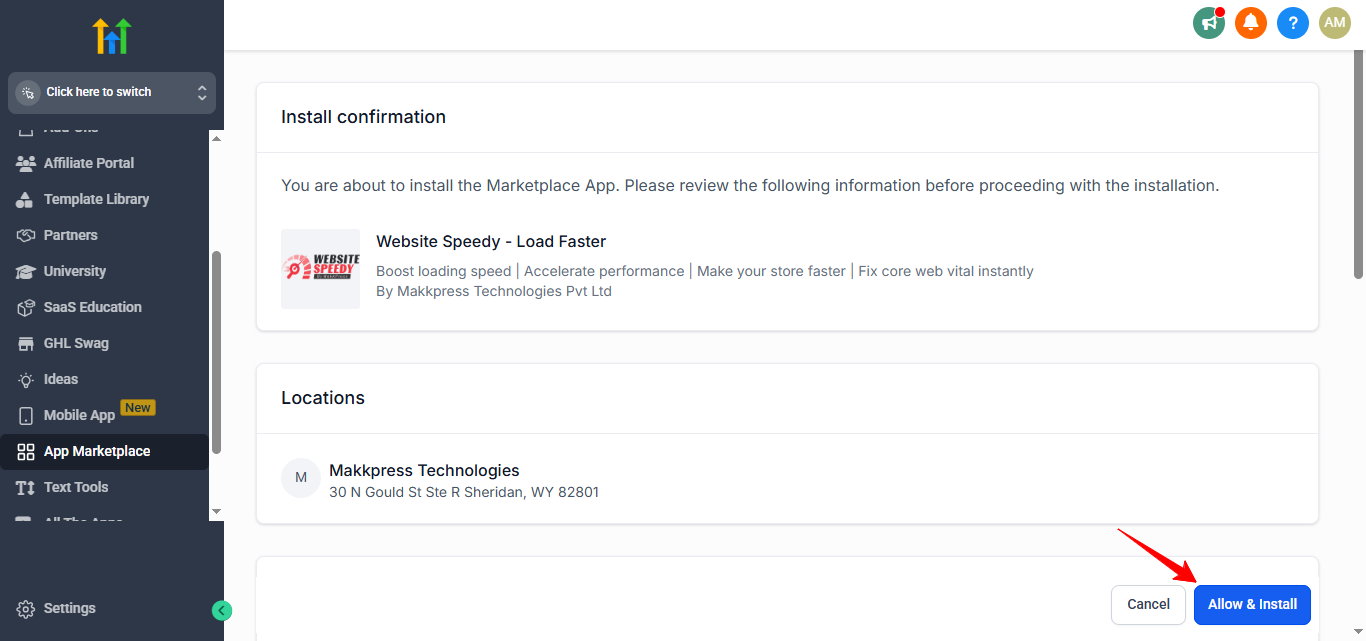
Task: Click the Locations heading
Action: point(323,398)
